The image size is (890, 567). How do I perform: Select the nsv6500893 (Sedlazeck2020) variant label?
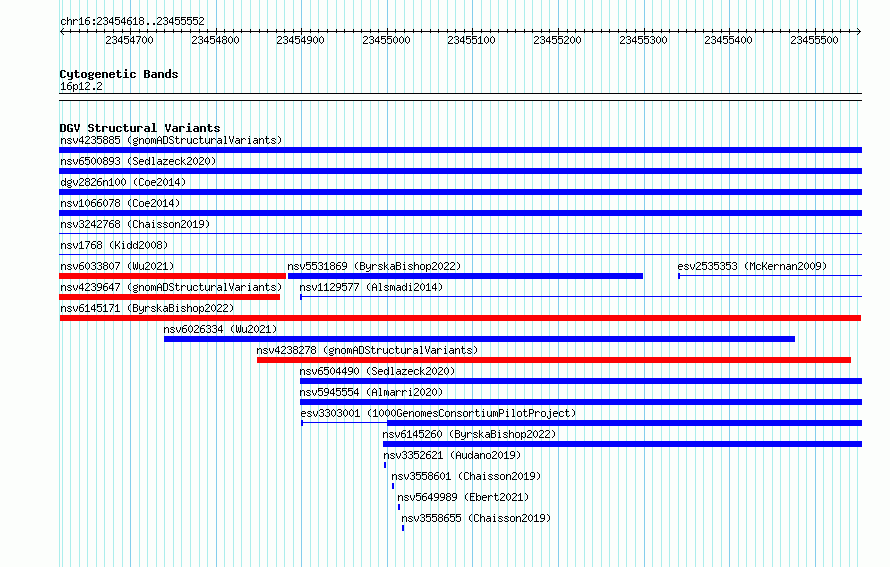(x=138, y=161)
